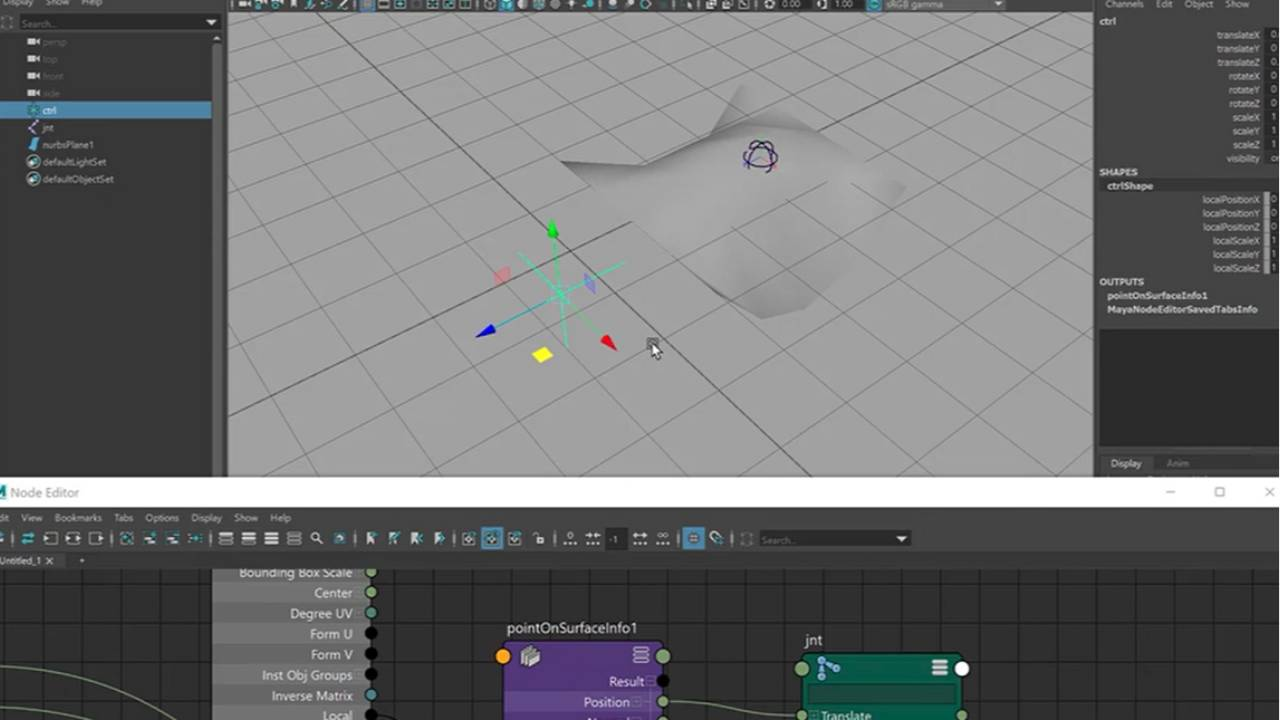1280x720 pixels.
Task: Open the sRGB gamma color space dropdown
Action: [997, 5]
